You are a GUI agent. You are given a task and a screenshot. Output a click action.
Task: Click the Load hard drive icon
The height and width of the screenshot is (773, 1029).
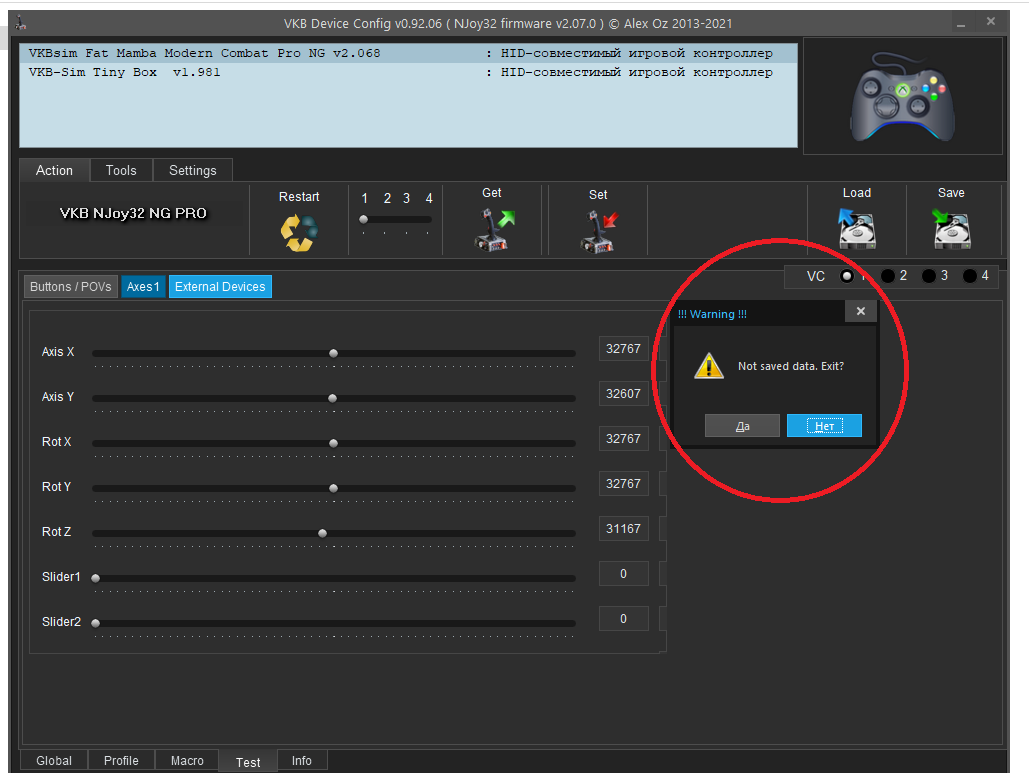(x=856, y=228)
